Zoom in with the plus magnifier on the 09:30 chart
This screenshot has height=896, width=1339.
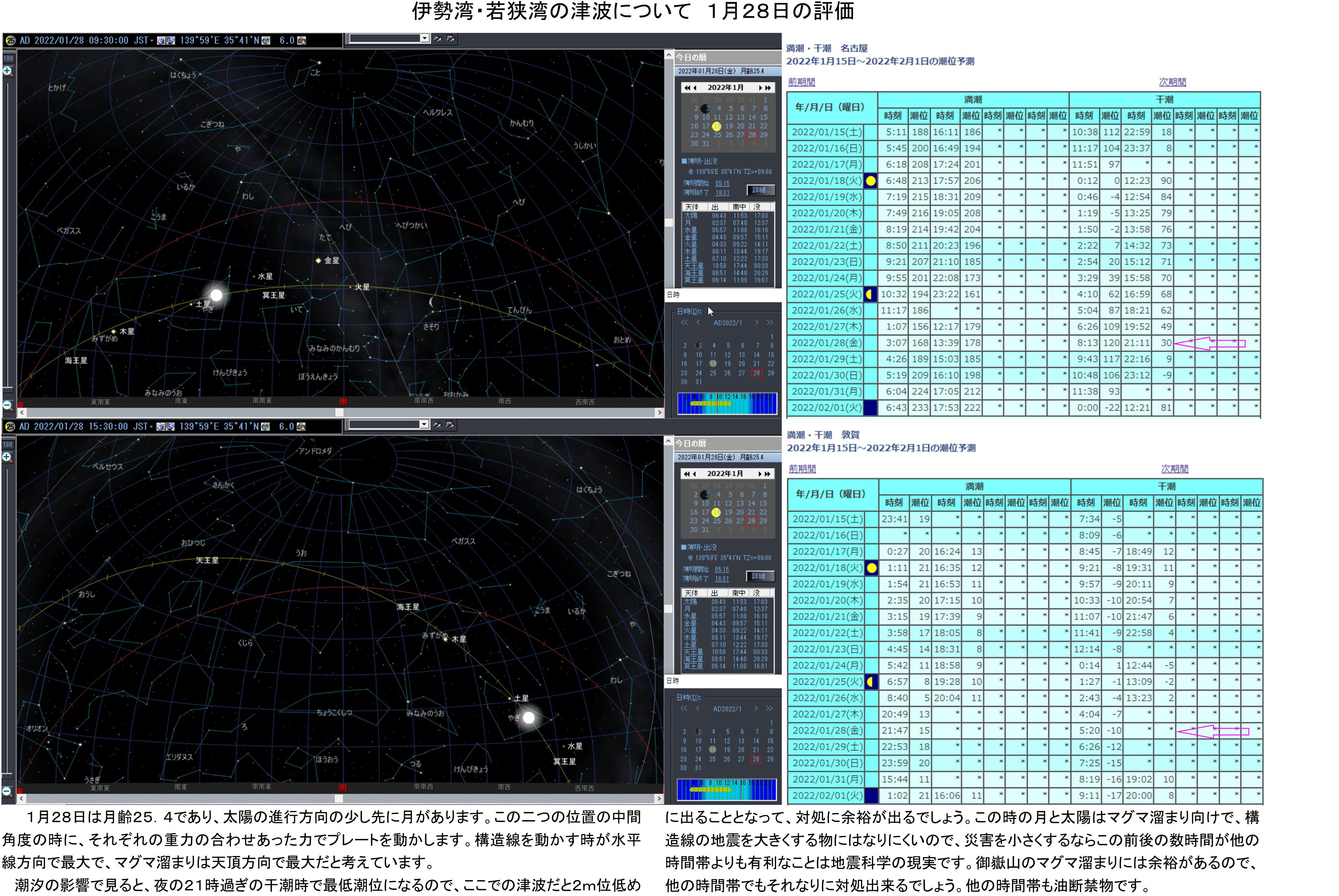(7, 72)
